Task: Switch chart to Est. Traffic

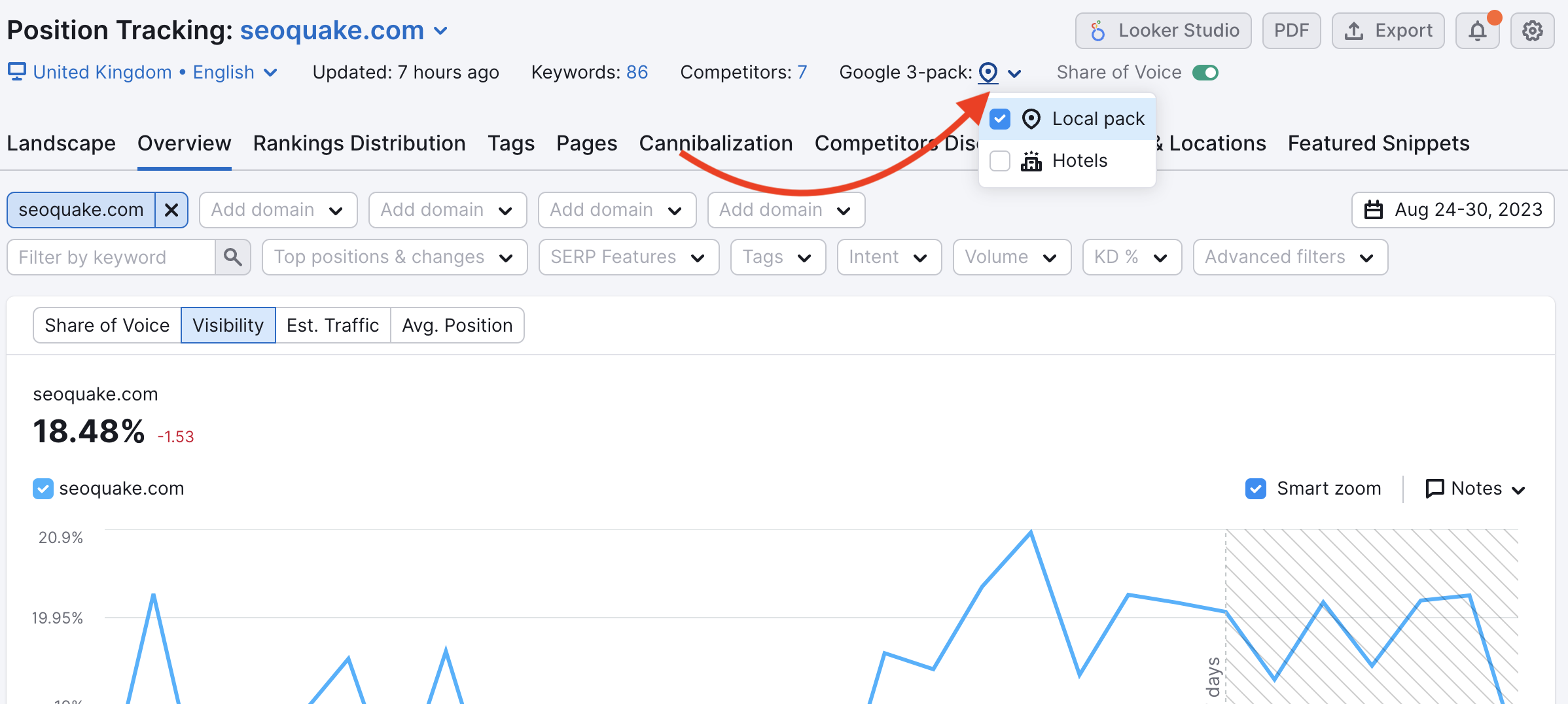Action: (333, 325)
